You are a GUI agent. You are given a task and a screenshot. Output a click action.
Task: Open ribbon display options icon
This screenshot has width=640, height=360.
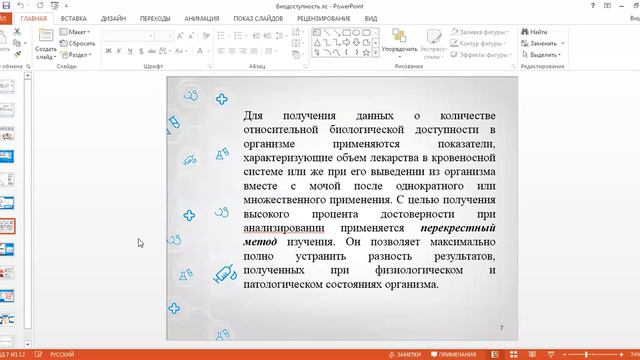607,5
